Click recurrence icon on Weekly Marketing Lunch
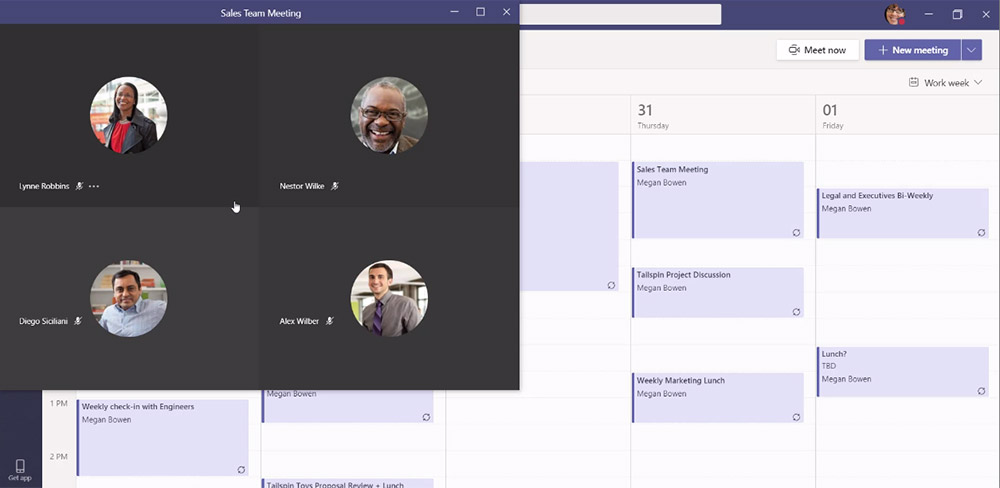 click(796, 416)
